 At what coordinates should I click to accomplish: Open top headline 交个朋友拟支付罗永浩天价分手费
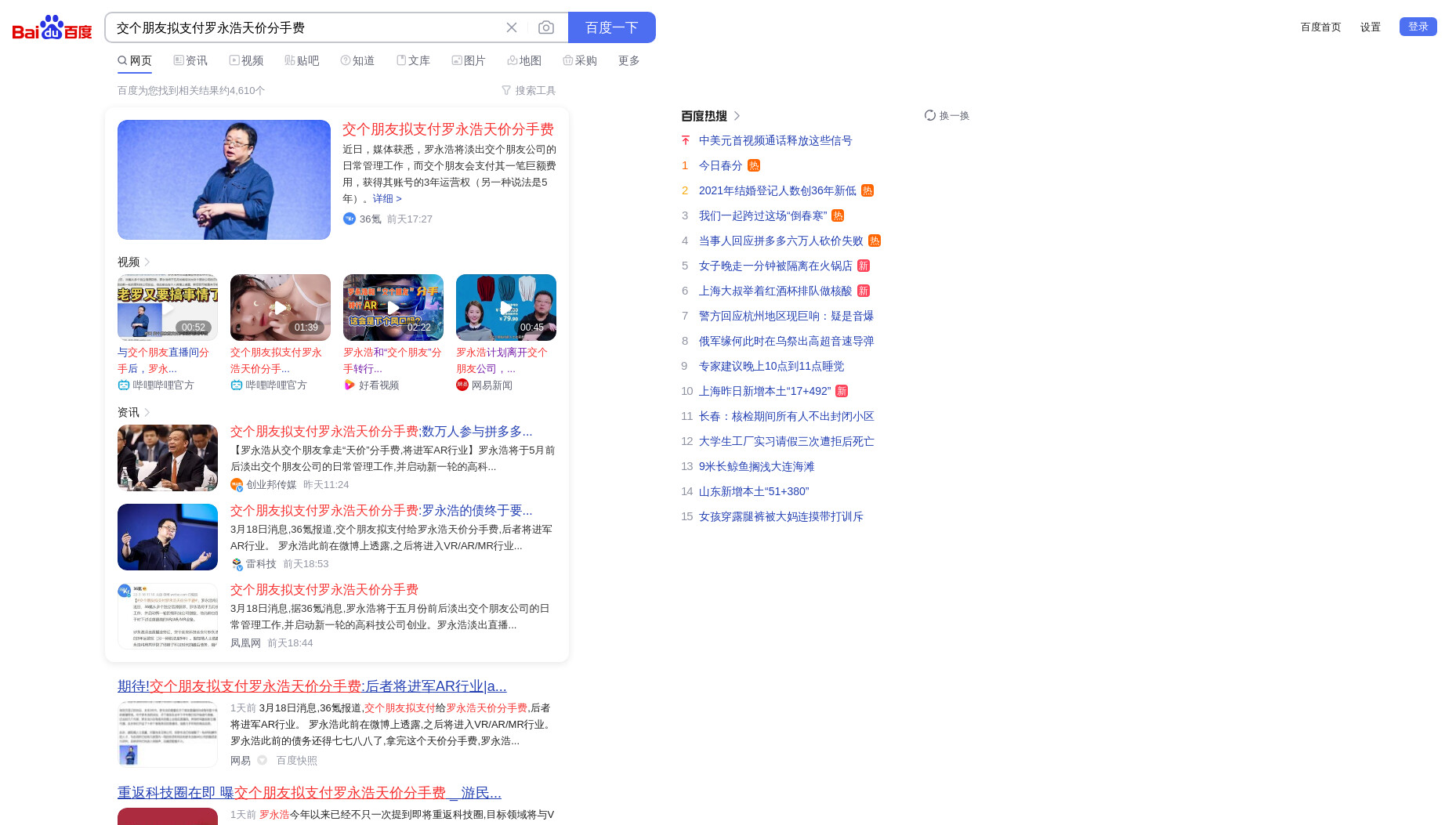pyautogui.click(x=448, y=129)
